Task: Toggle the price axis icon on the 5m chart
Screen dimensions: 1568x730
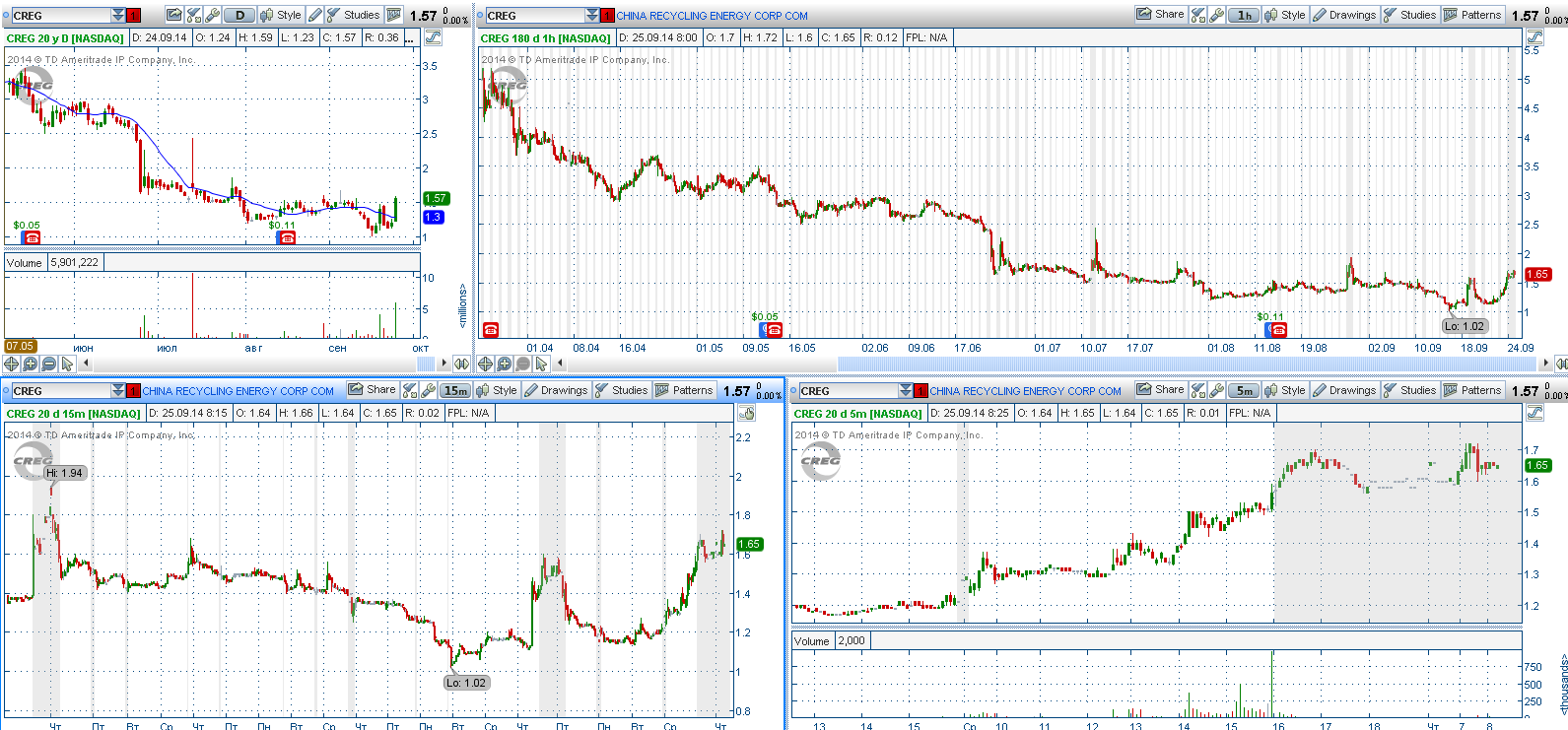Action: pyautogui.click(x=1534, y=413)
